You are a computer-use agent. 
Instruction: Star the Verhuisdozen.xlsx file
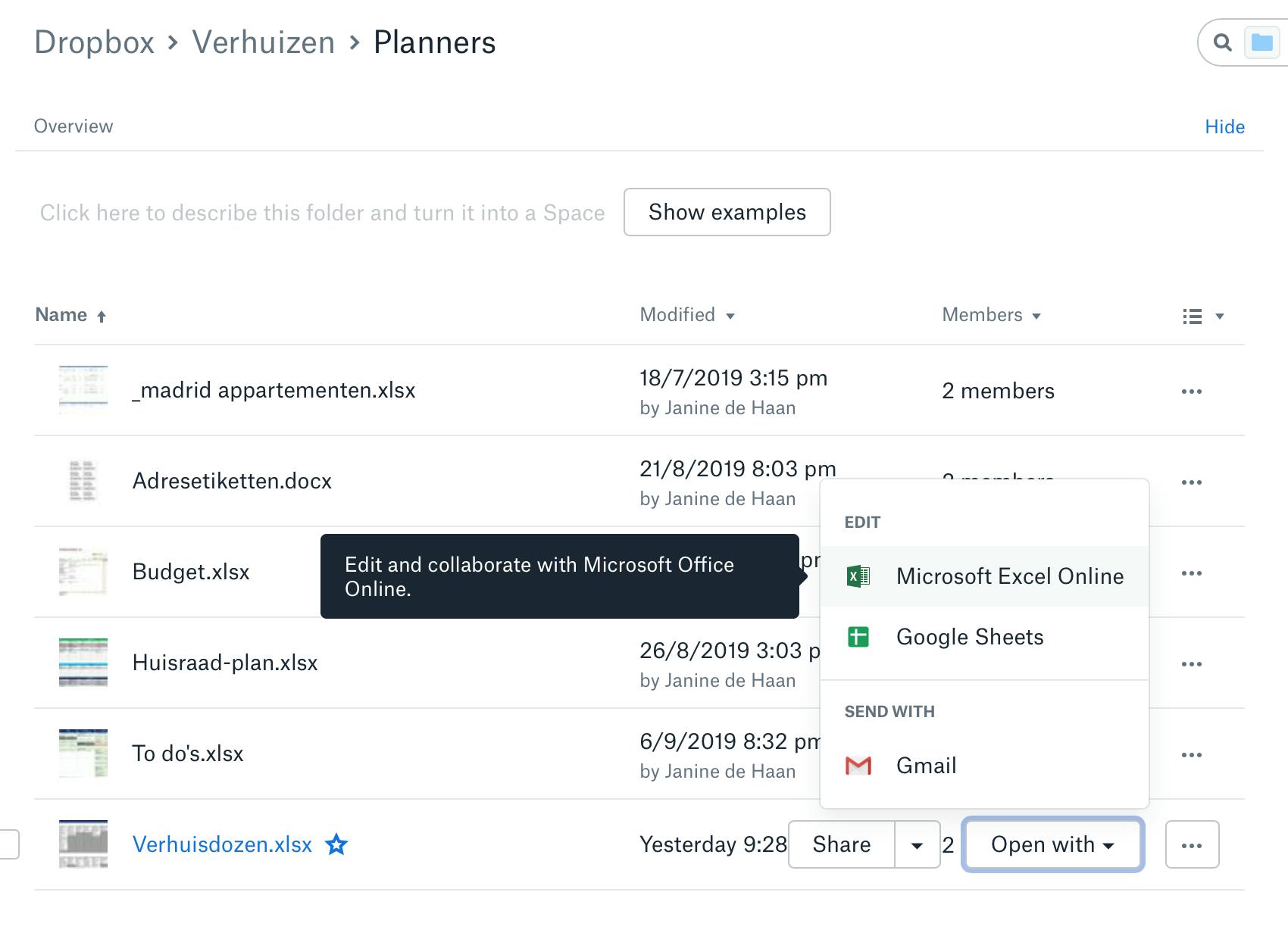[x=336, y=844]
